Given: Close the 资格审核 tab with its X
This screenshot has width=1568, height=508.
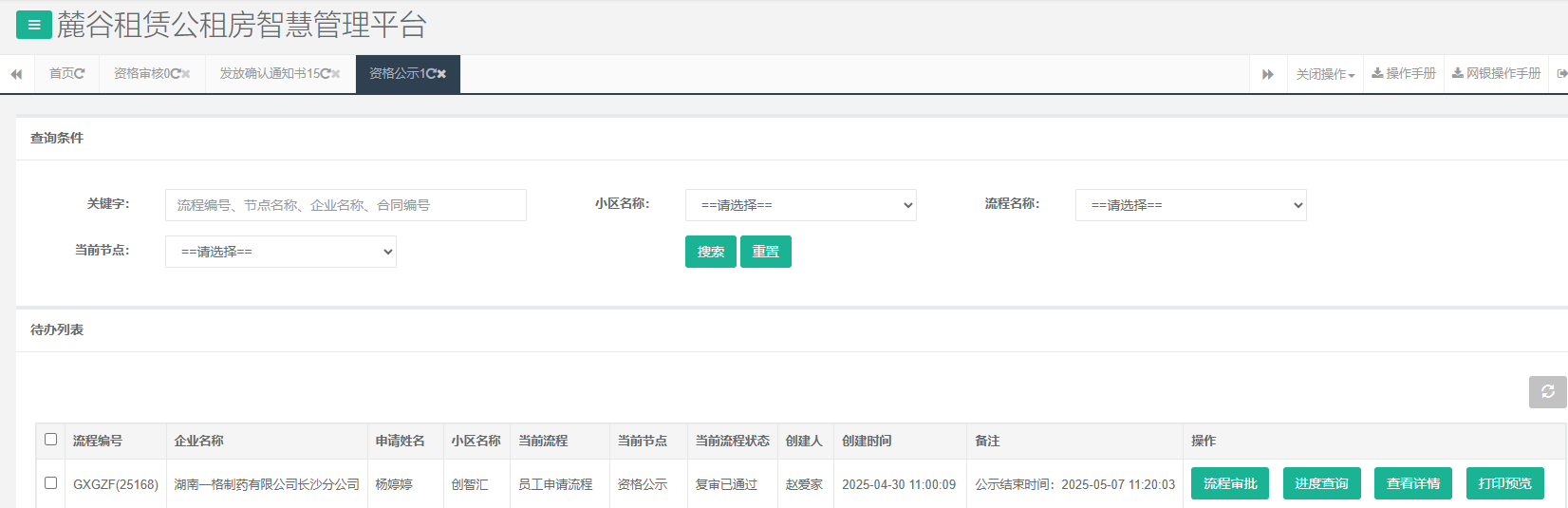Looking at the screenshot, I should pos(186,74).
